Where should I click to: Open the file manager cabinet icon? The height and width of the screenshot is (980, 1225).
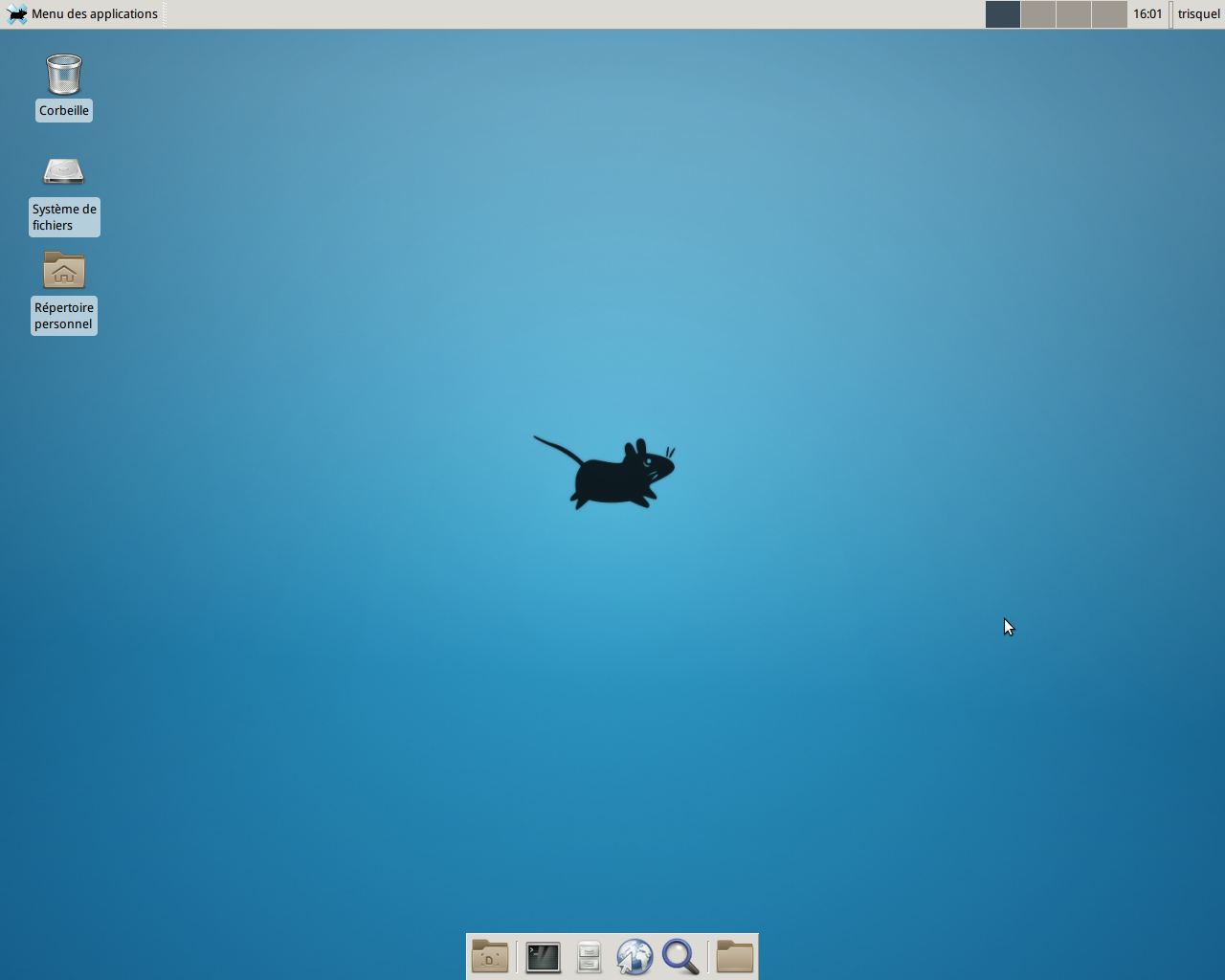[589, 957]
